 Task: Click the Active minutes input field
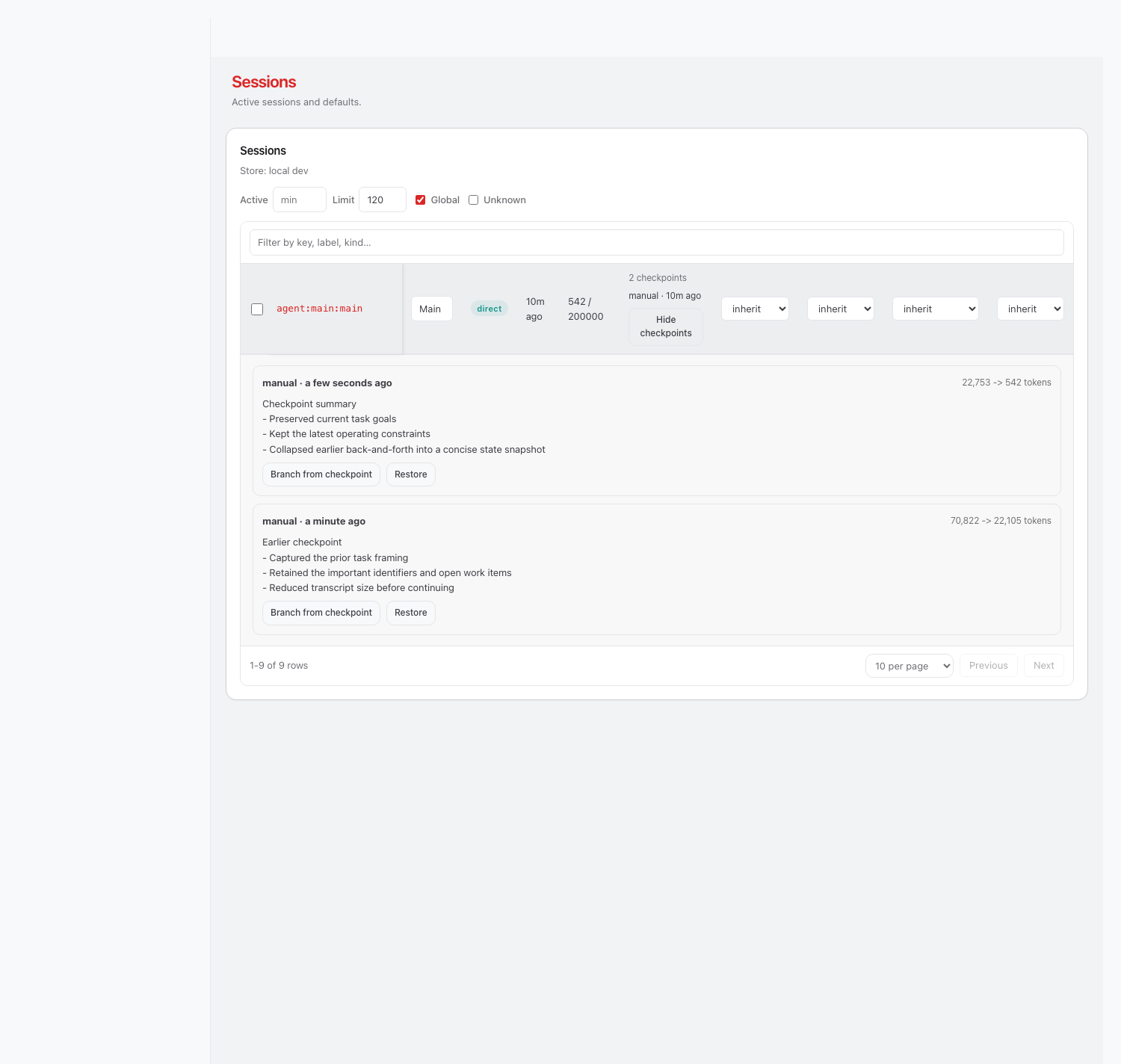tap(299, 200)
